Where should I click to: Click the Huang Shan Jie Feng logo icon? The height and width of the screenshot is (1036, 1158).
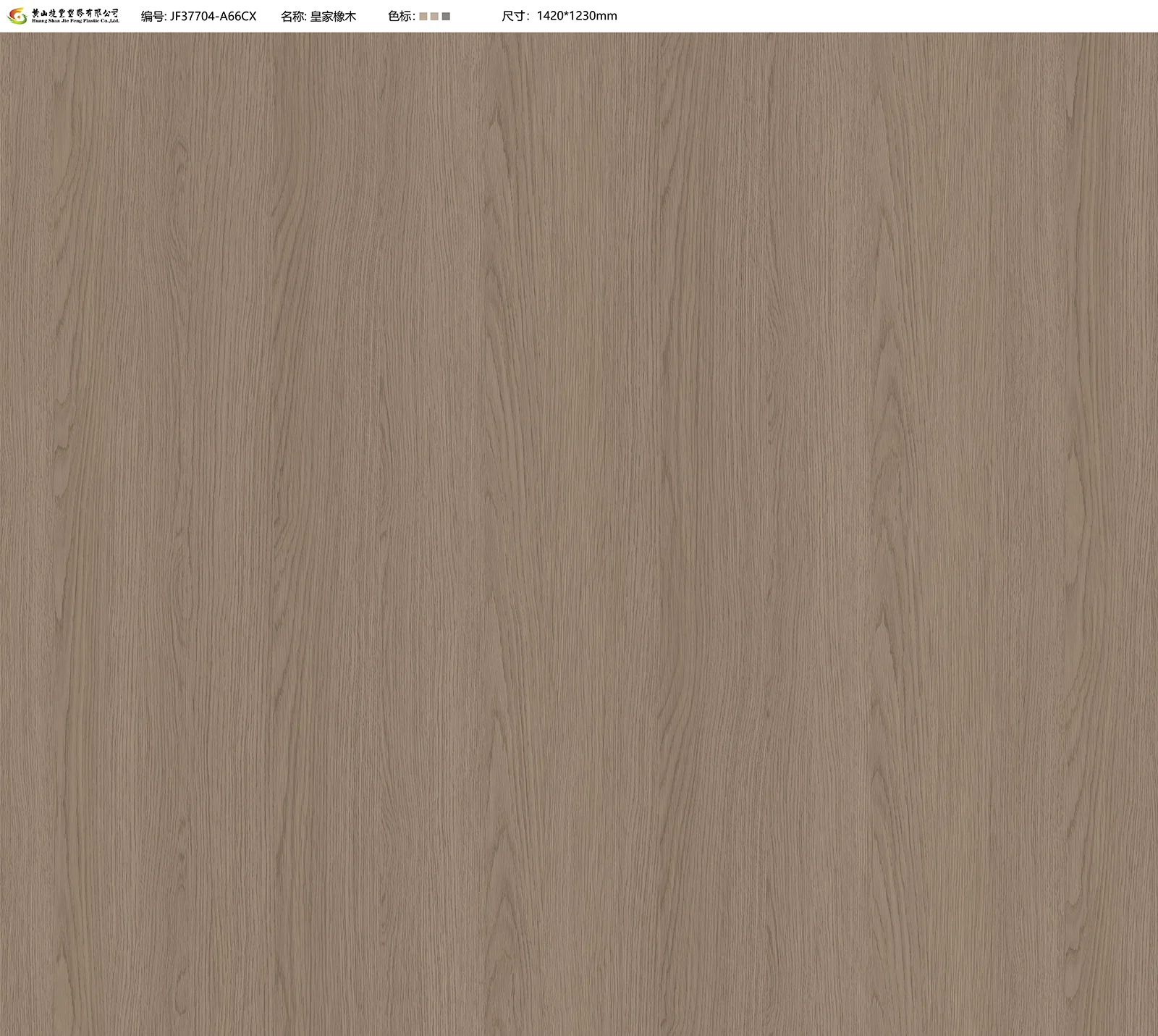[16, 16]
